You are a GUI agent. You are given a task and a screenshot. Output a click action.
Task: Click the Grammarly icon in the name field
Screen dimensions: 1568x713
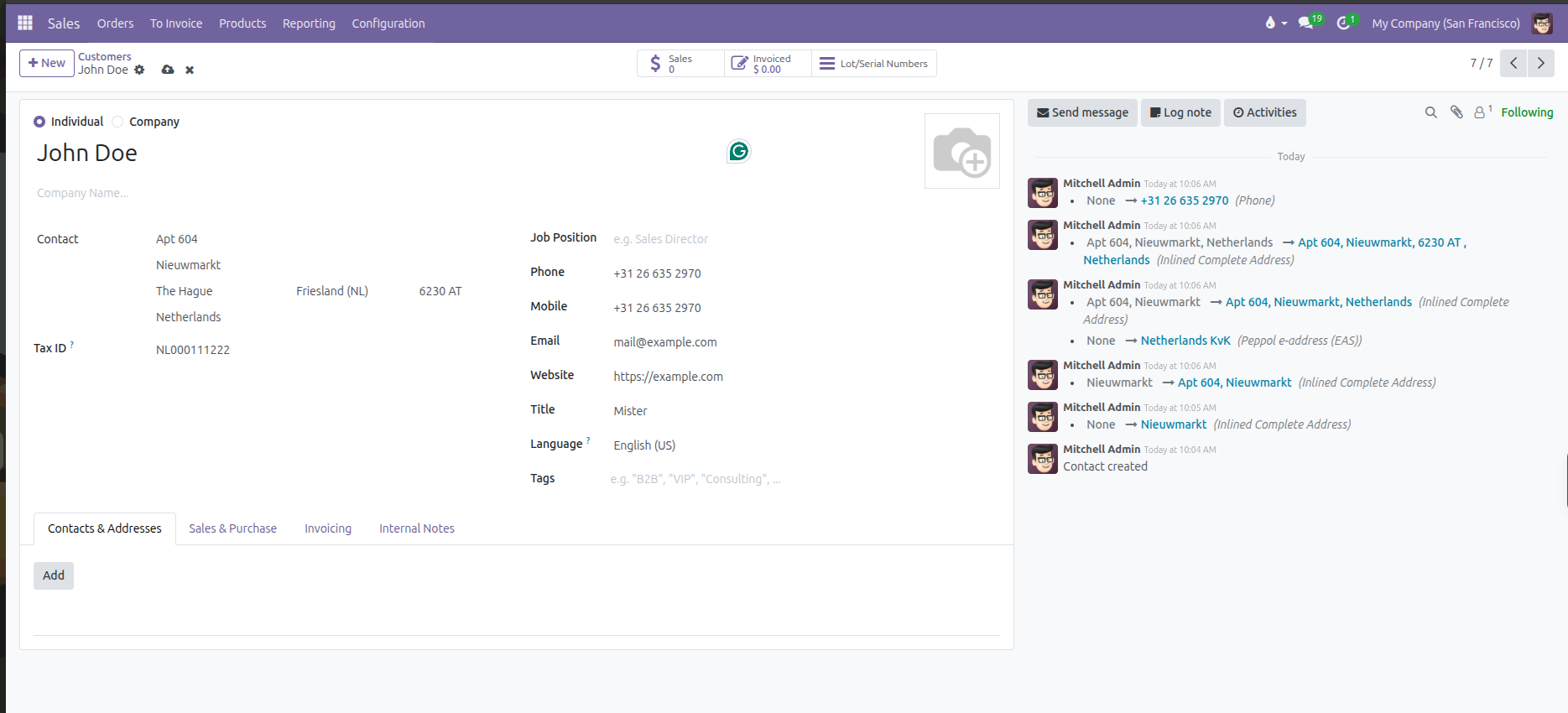click(738, 151)
